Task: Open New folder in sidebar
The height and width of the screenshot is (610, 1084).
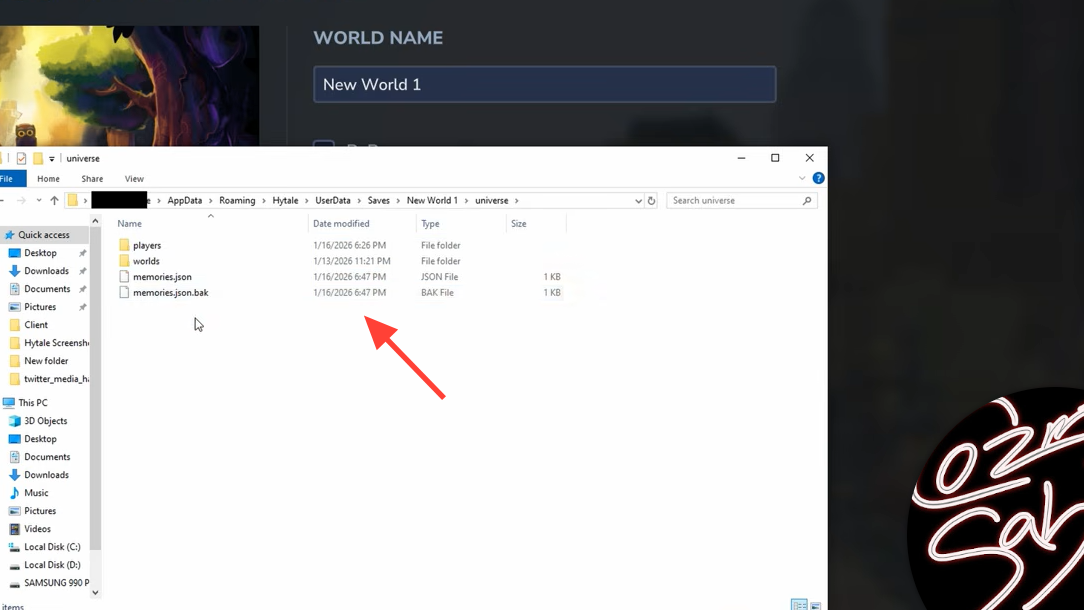Action: point(46,361)
